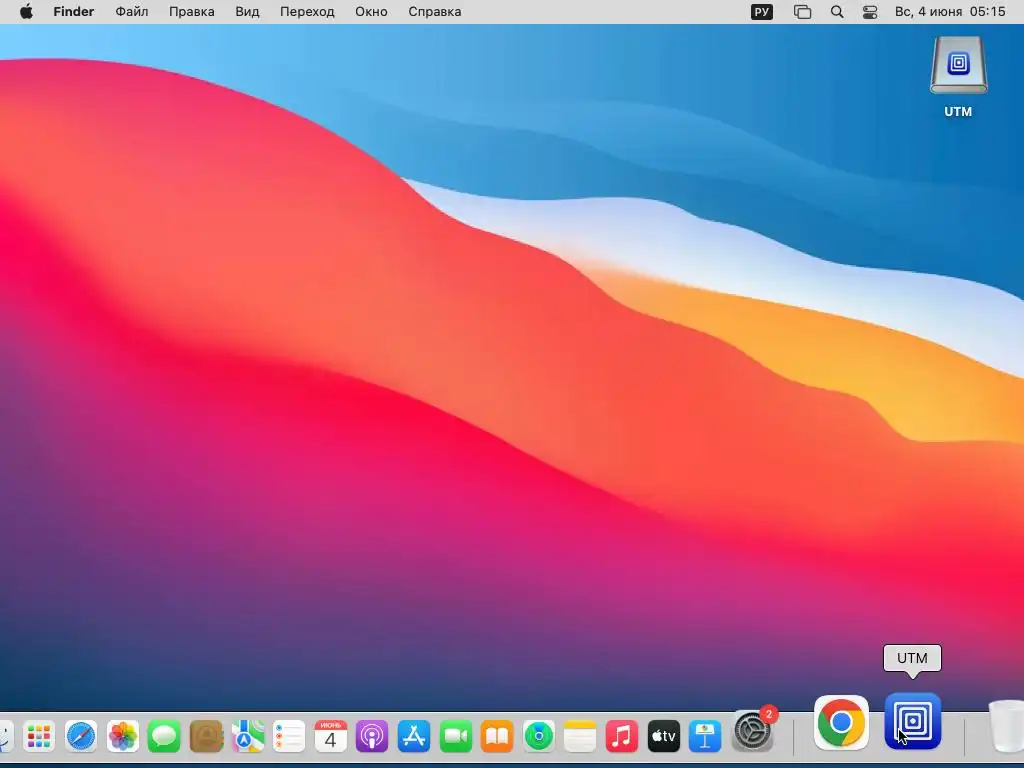Open the Правка menu

tap(191, 12)
